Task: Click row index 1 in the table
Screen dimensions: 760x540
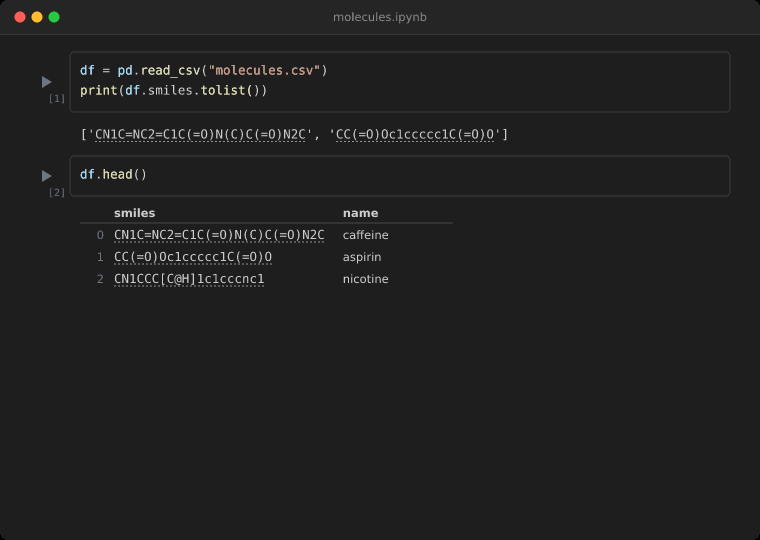Action: tap(100, 257)
